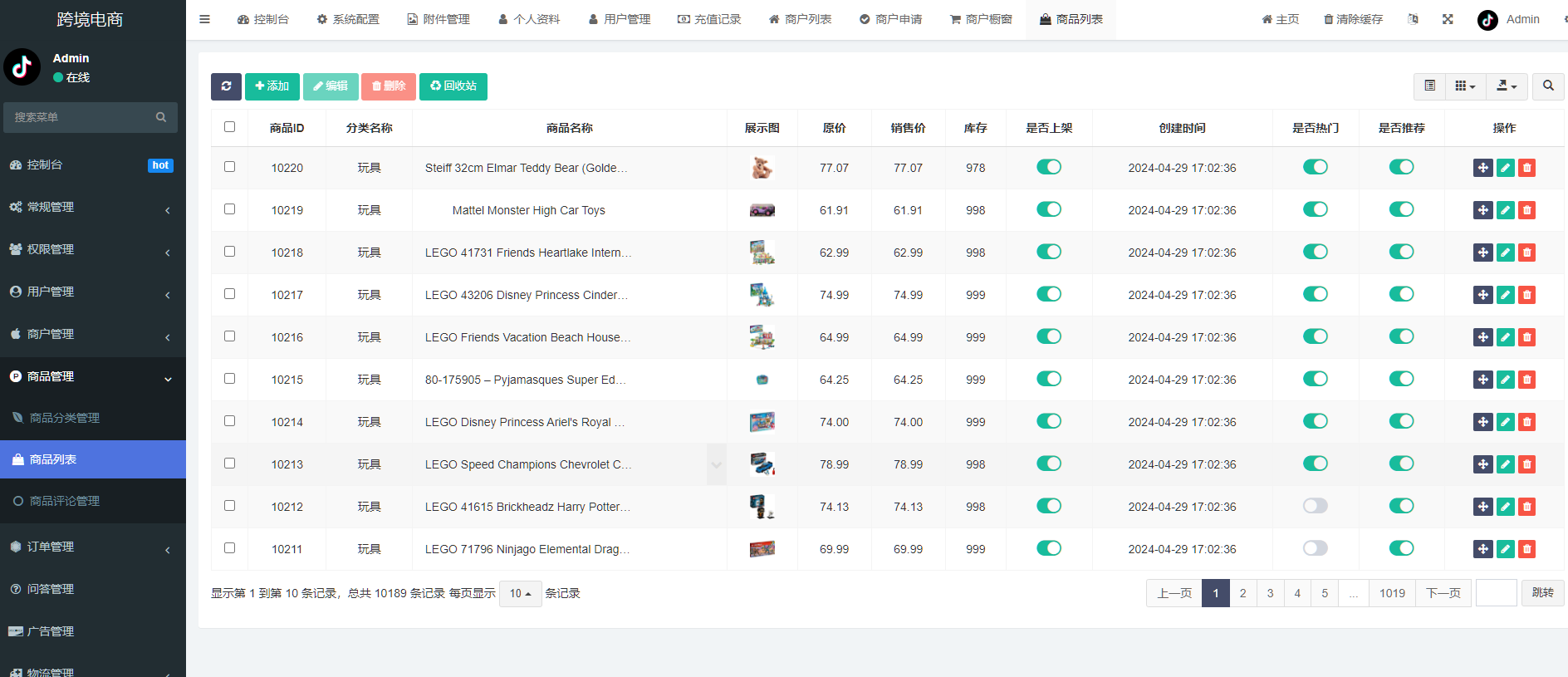This screenshot has width=1568, height=677.
Task: Collapse 商品管理 sidebar menu
Action: click(93, 377)
